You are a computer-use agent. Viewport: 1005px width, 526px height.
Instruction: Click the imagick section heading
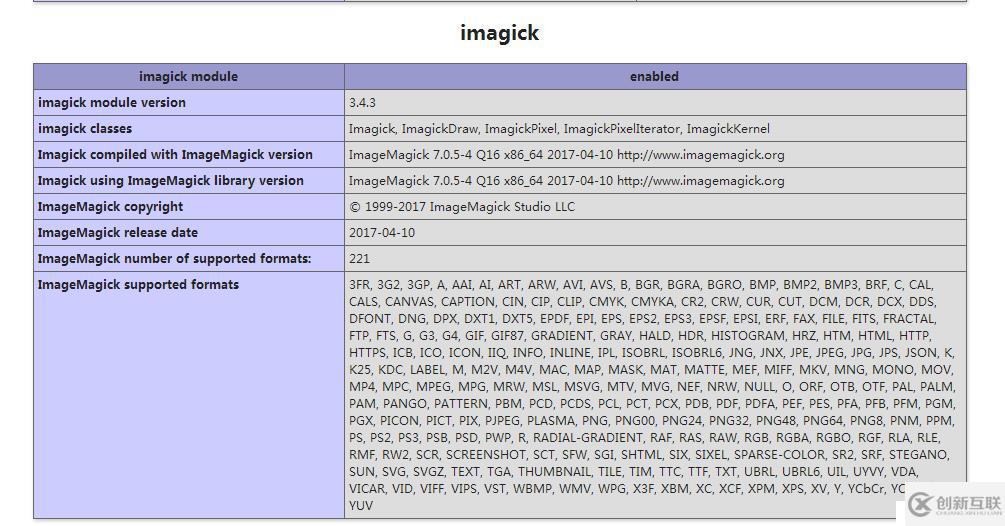coord(499,33)
